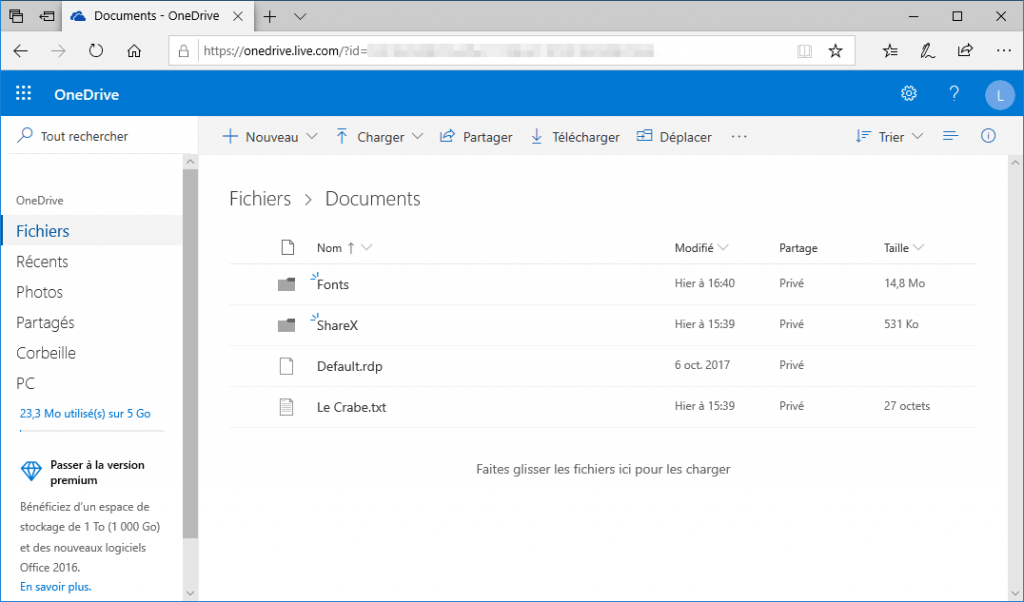Open the app launcher waffle icon
Screen dimensions: 1024x602
coord(24,93)
